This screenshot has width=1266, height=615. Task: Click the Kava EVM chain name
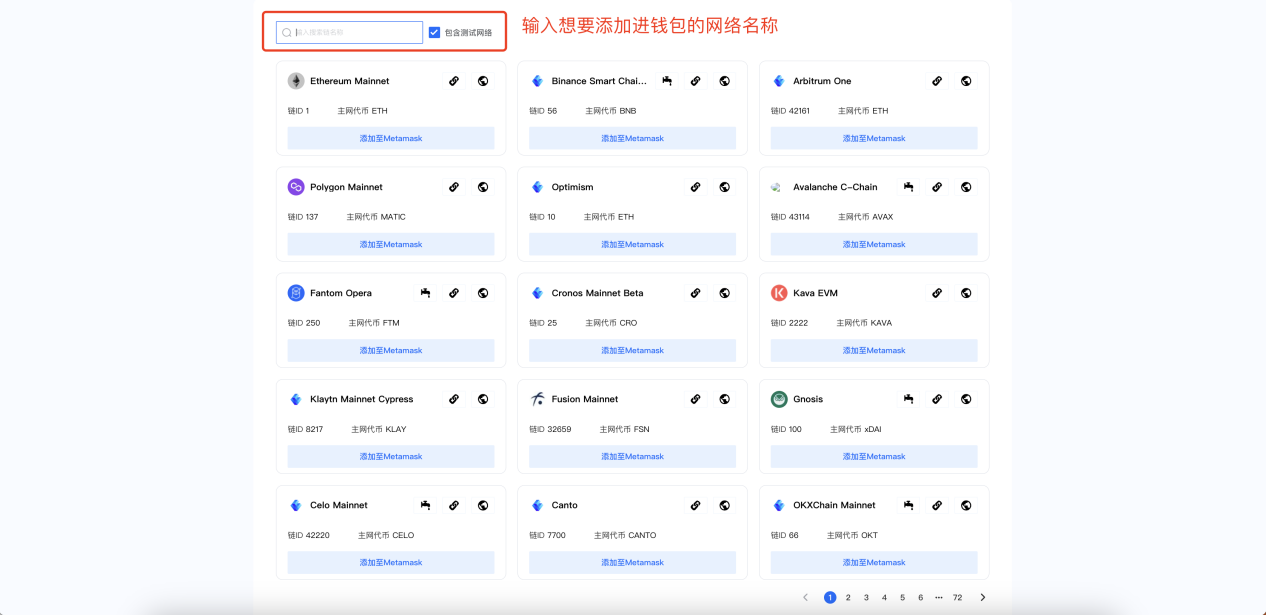[x=818, y=293]
